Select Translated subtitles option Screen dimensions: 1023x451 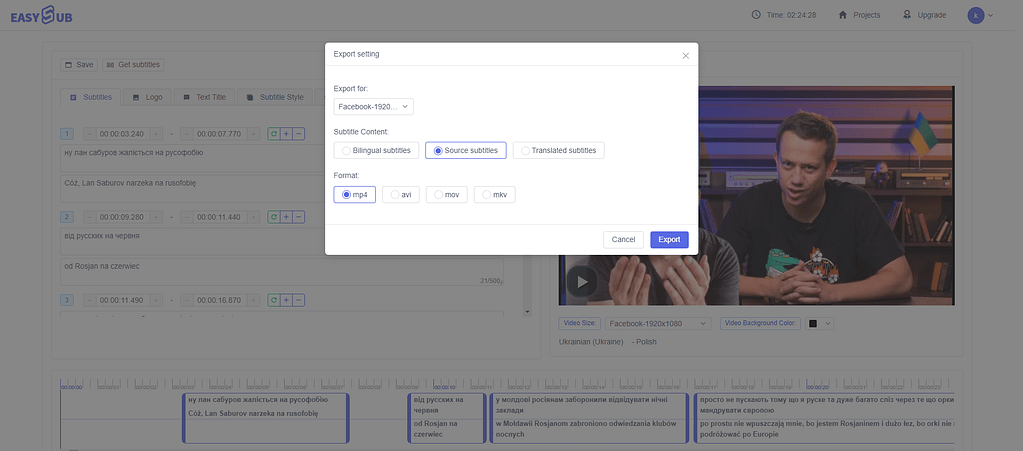point(558,150)
